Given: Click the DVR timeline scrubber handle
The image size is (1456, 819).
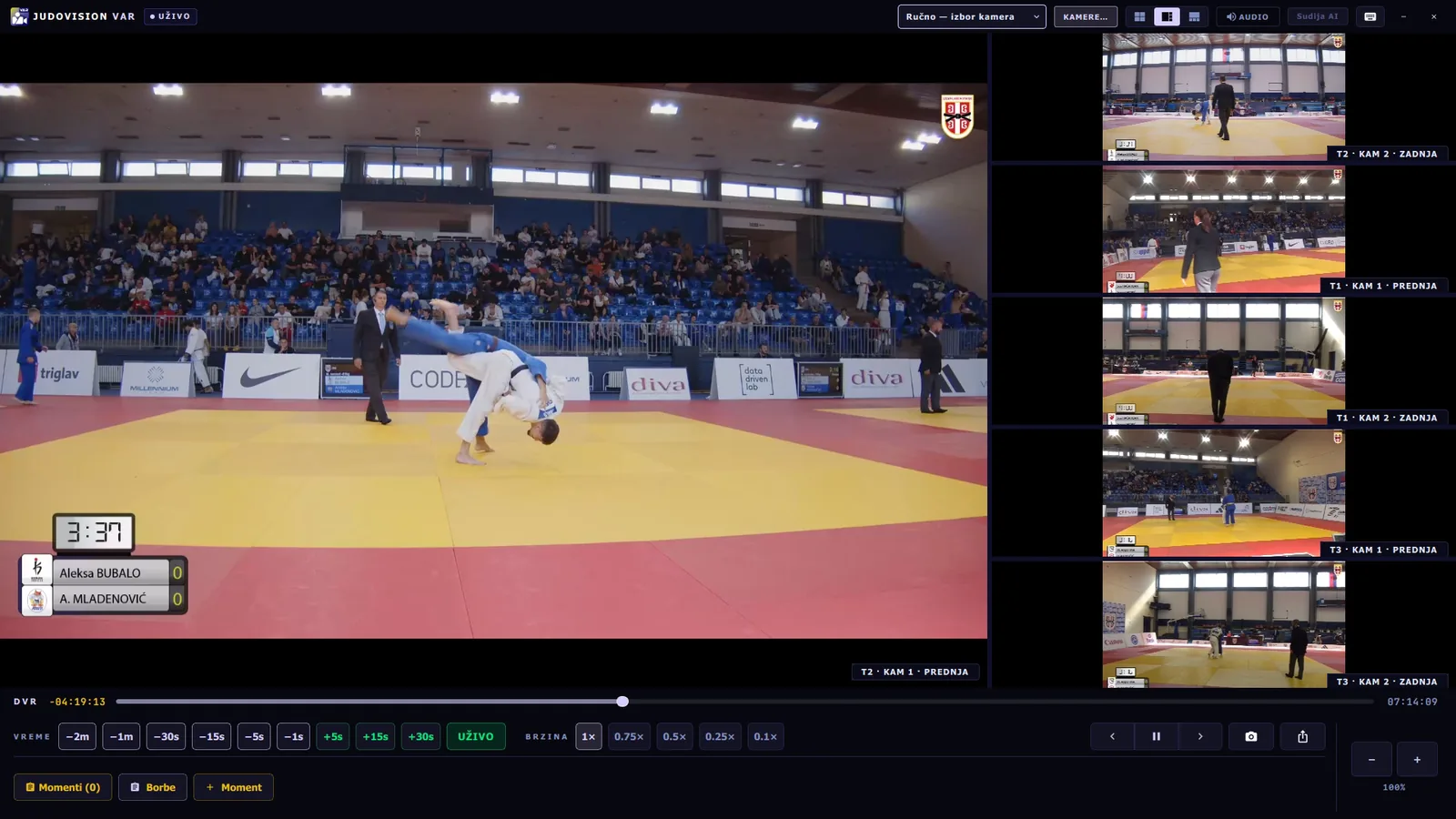Looking at the screenshot, I should [x=622, y=702].
